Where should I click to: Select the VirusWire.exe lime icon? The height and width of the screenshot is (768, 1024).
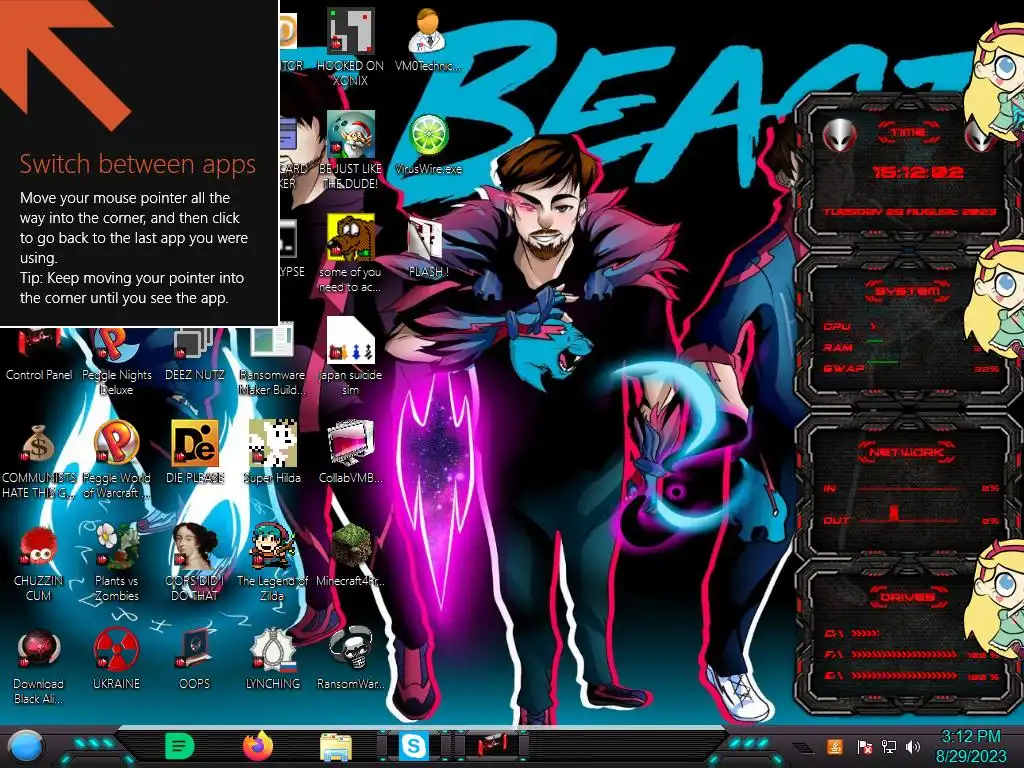pyautogui.click(x=428, y=144)
